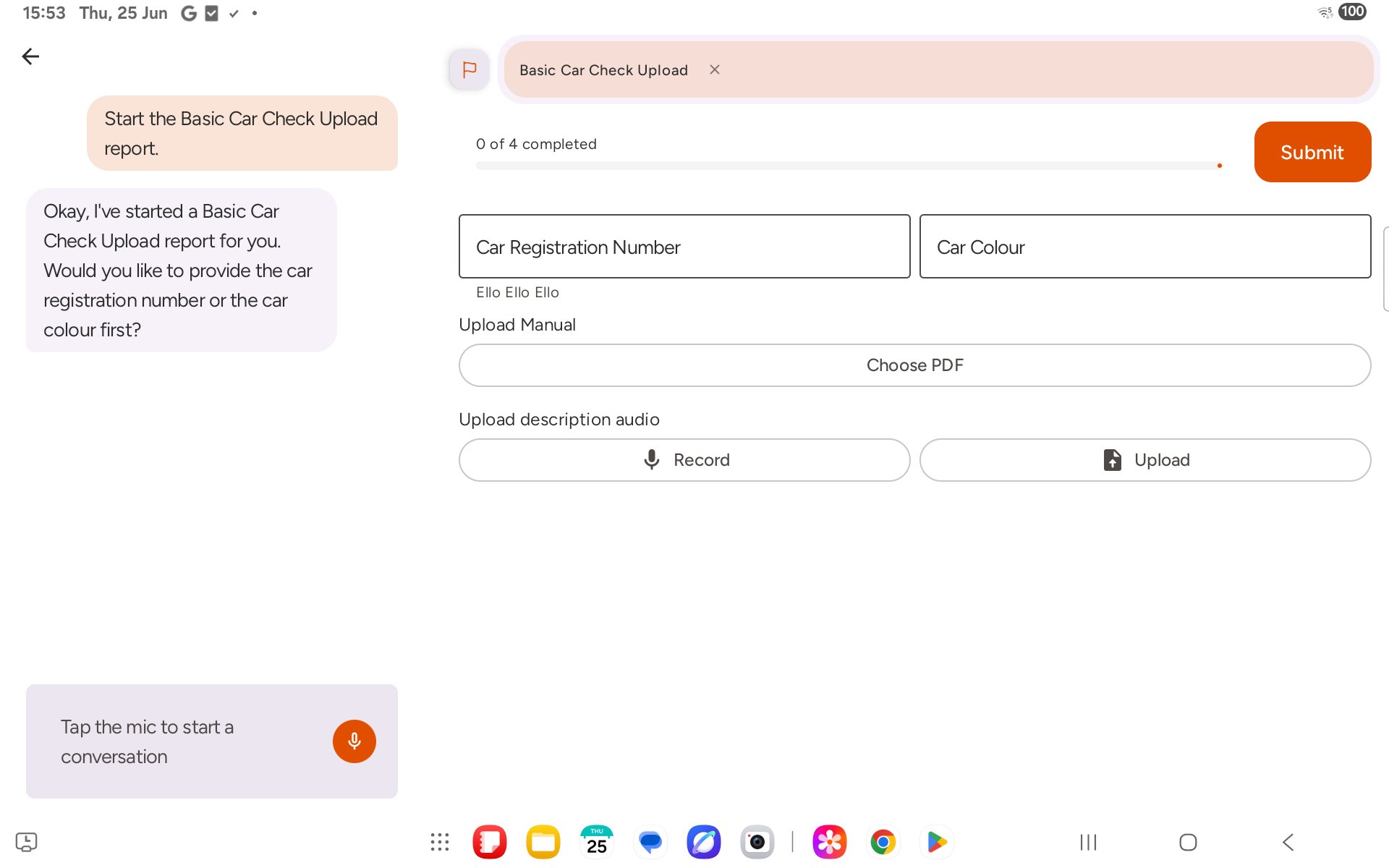1389x868 pixels.
Task: Tap the checkmark notification icon in status bar
Action: pyautogui.click(x=234, y=13)
